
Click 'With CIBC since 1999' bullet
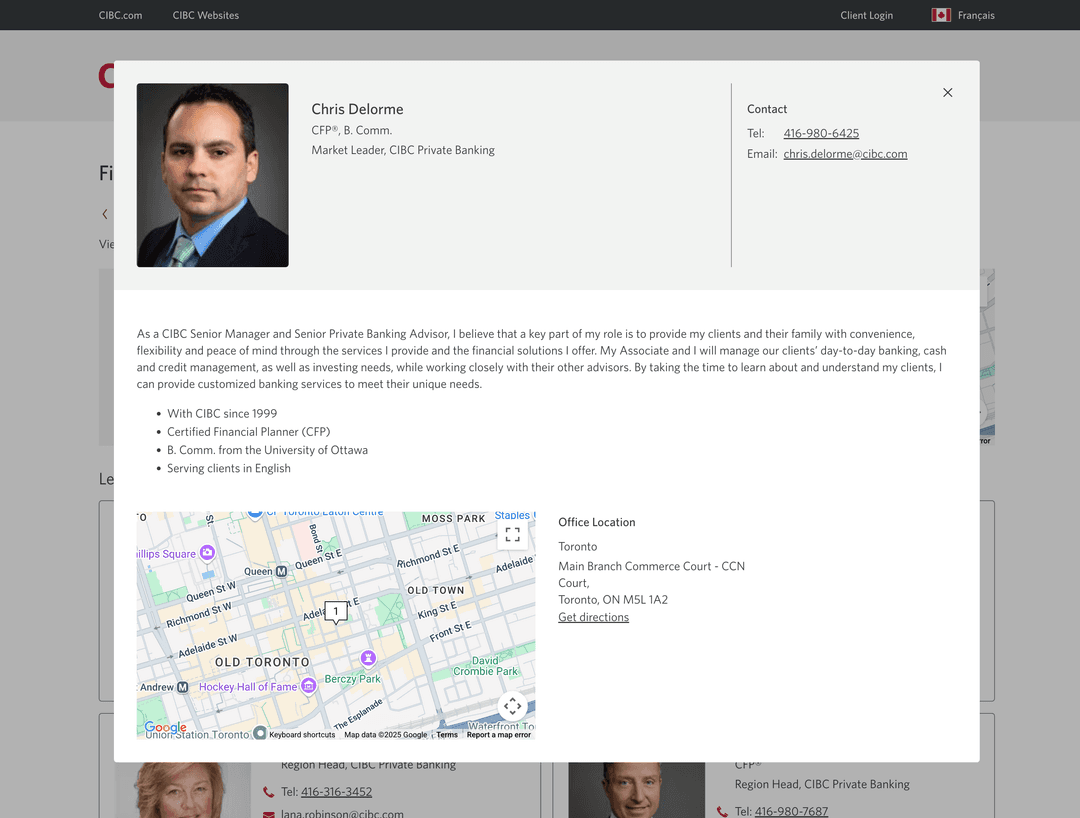point(222,414)
